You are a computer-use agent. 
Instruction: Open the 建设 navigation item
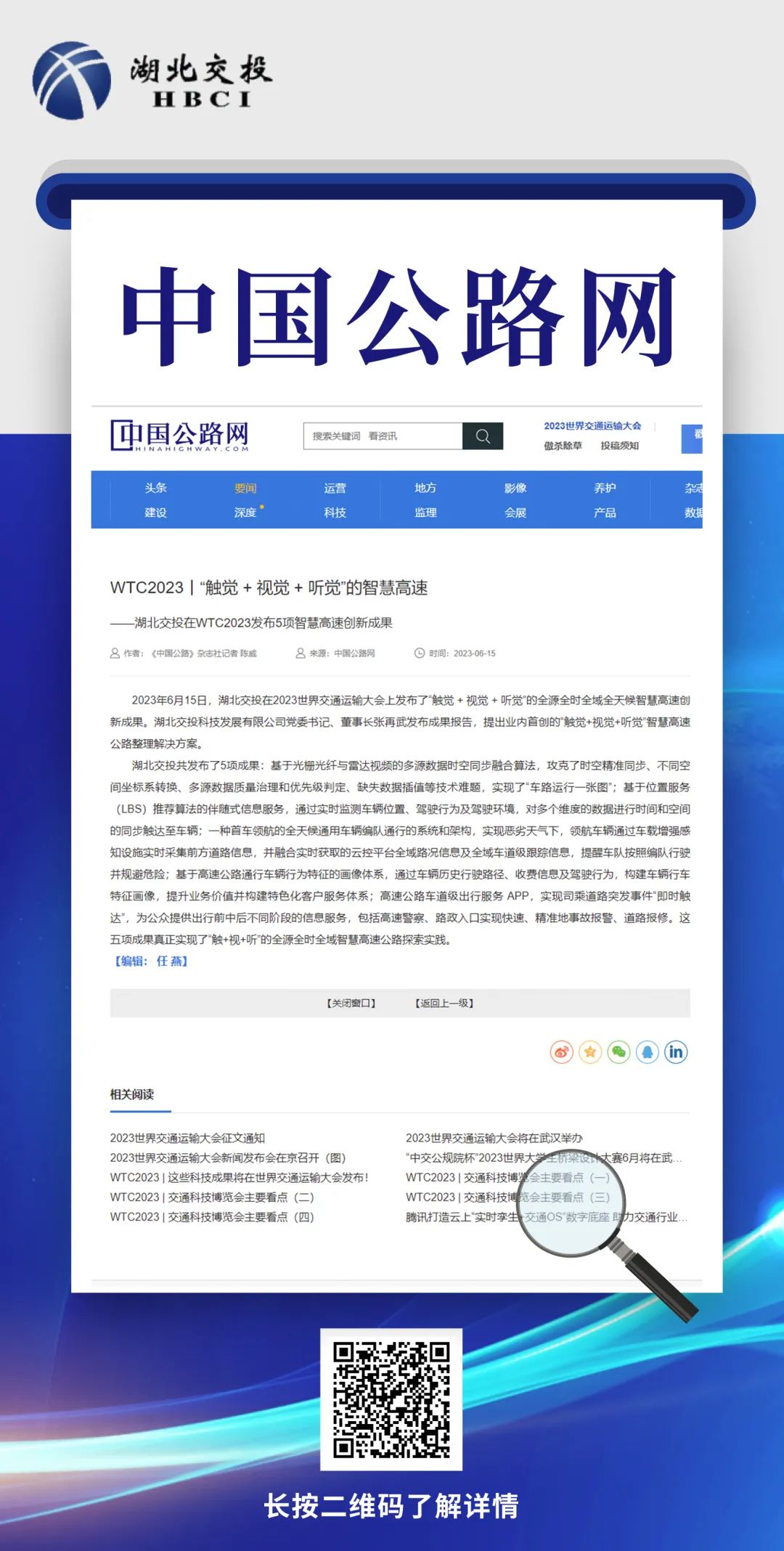tap(155, 513)
